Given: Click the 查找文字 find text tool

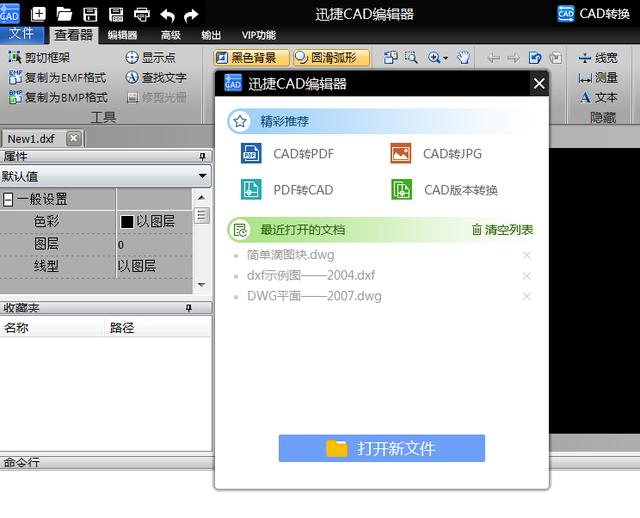Looking at the screenshot, I should coord(156,77).
